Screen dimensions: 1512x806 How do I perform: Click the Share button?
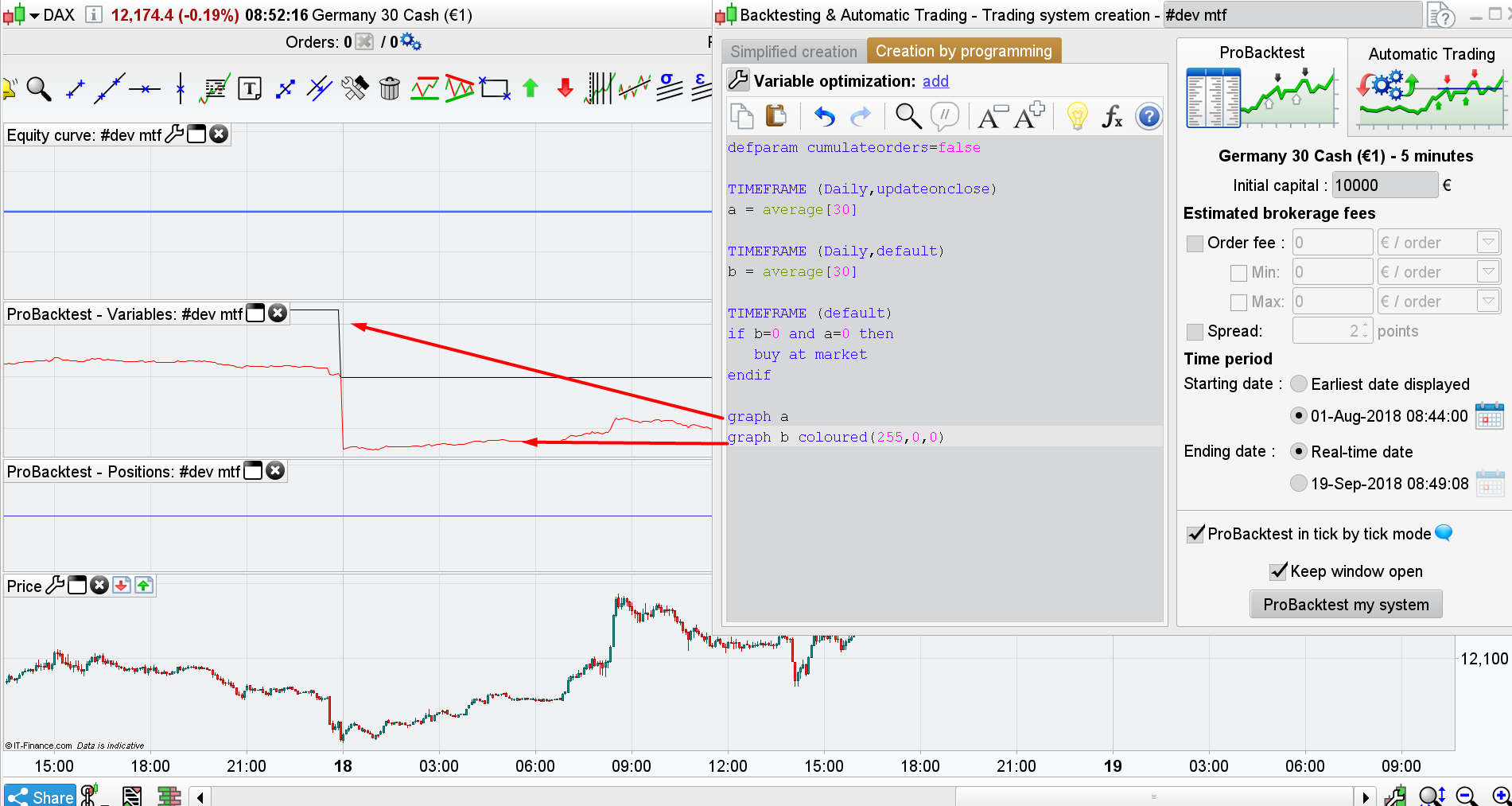pos(41,796)
